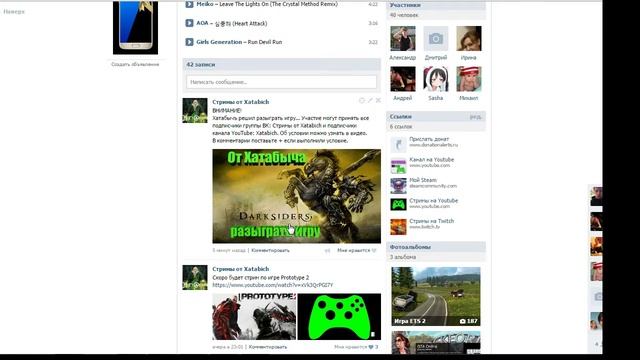This screenshot has width=640, height=360.
Task: Play AOA Heart Attack track
Action: (x=189, y=23)
